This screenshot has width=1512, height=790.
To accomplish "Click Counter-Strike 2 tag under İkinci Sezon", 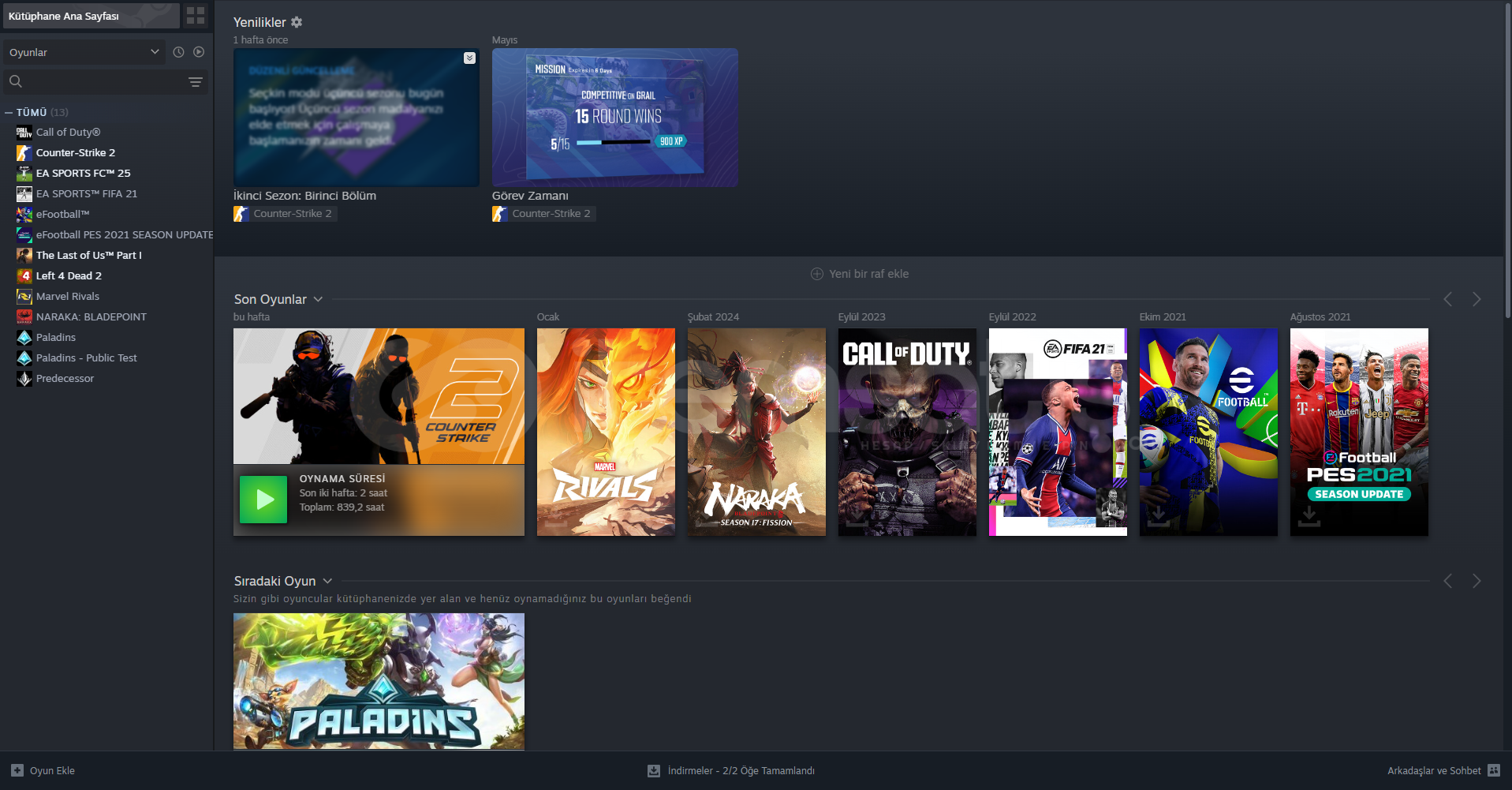I will [285, 213].
